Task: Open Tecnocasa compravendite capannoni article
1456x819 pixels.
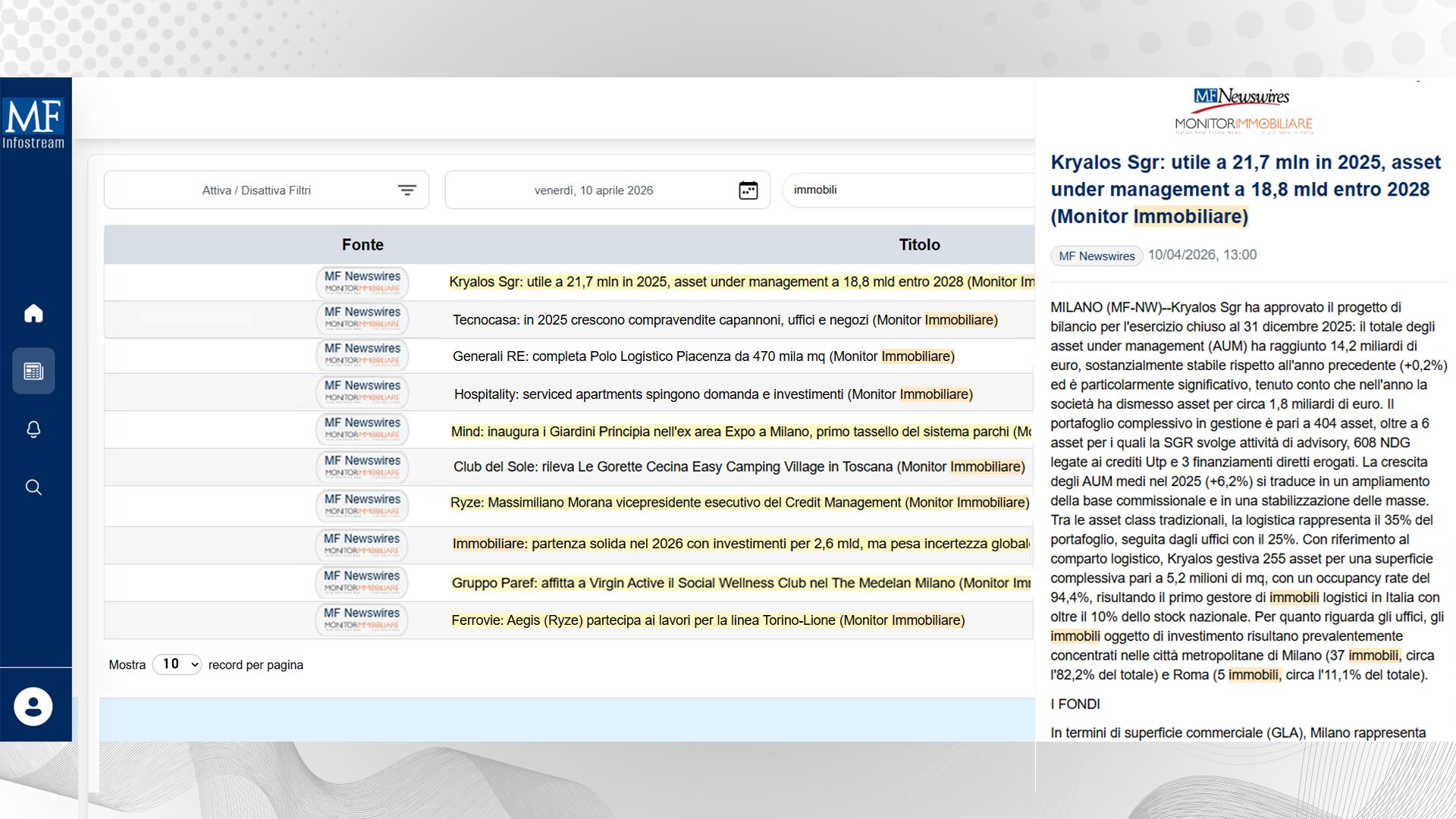Action: click(x=724, y=320)
